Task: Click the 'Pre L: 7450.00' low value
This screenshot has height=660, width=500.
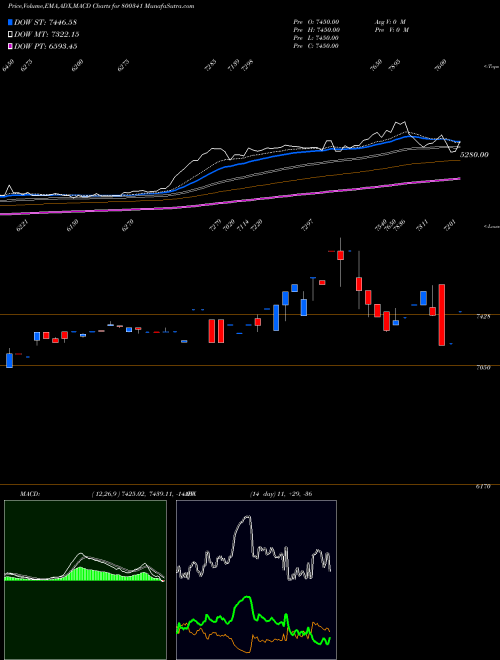Action: tap(316, 38)
